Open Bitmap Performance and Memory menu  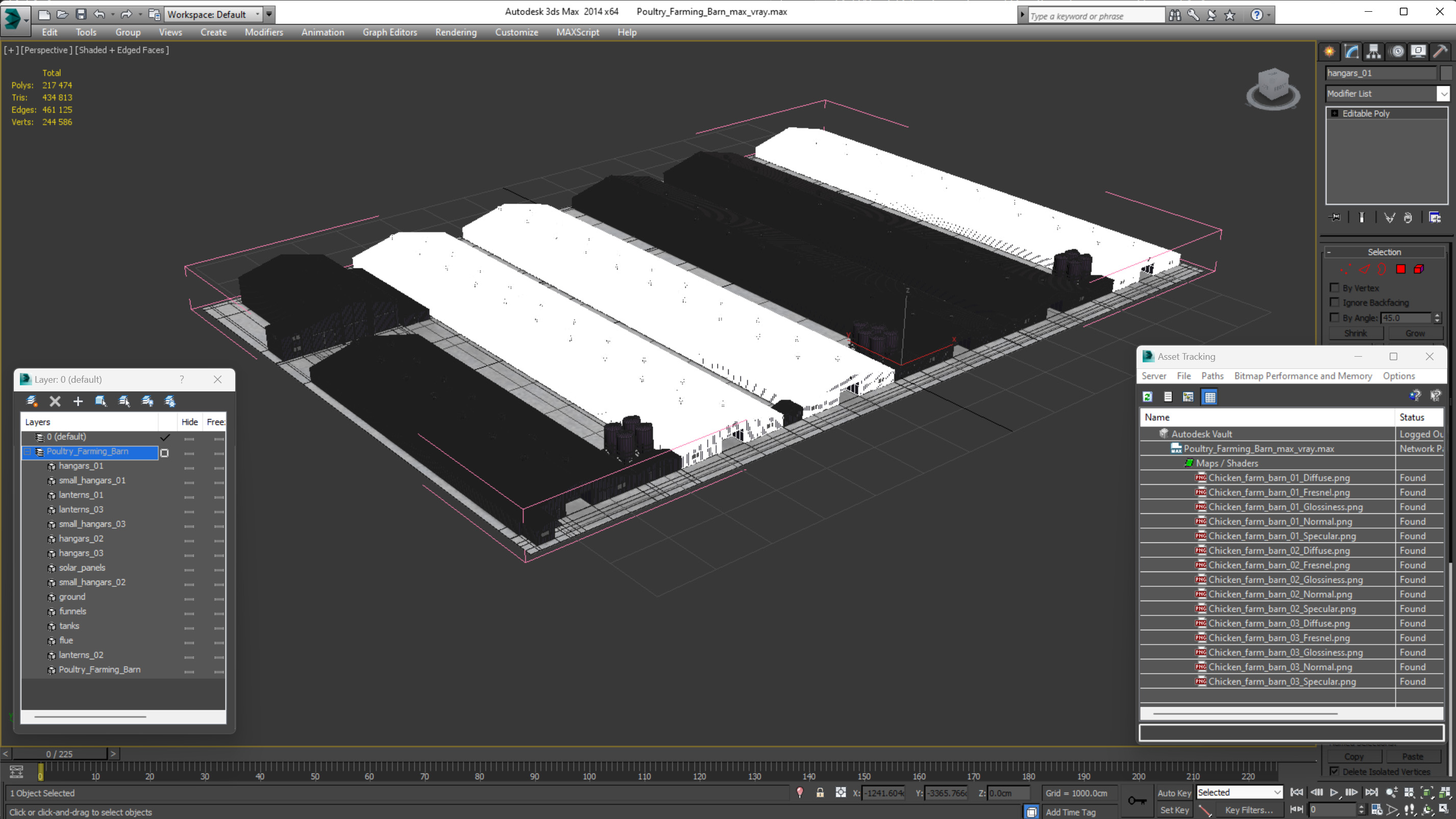(x=1302, y=376)
